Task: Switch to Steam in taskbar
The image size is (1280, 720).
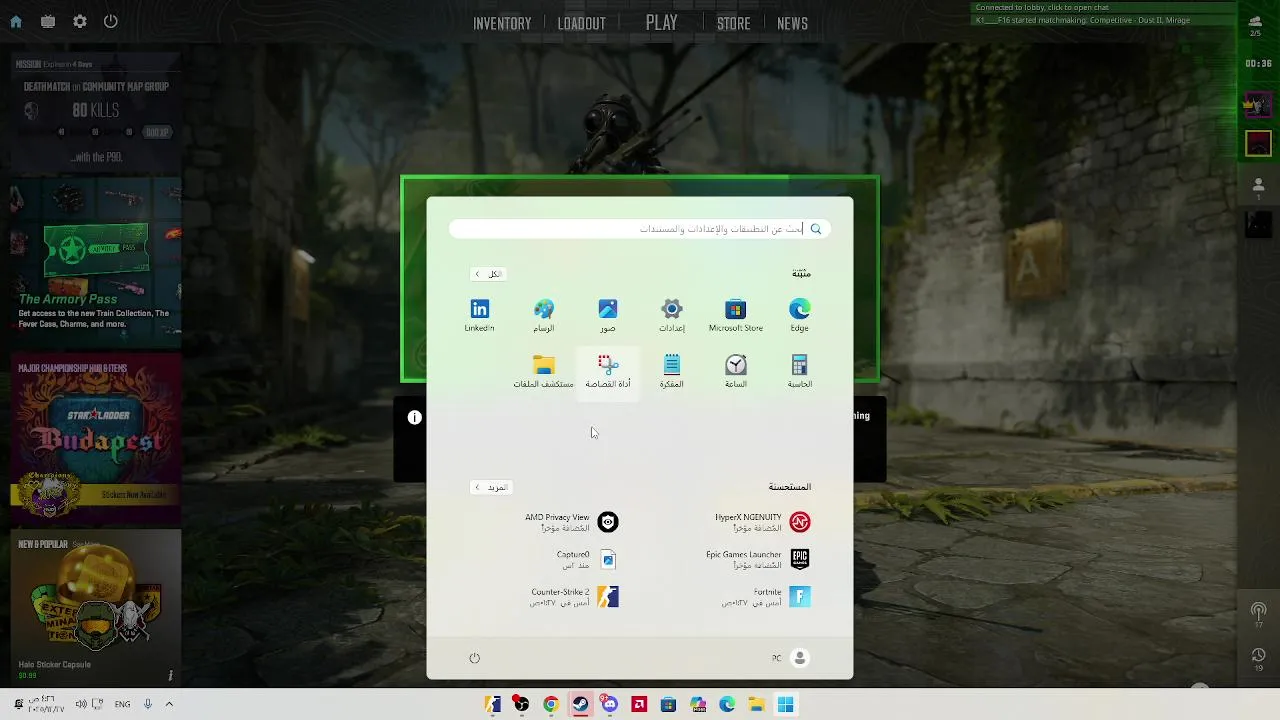Action: (580, 705)
